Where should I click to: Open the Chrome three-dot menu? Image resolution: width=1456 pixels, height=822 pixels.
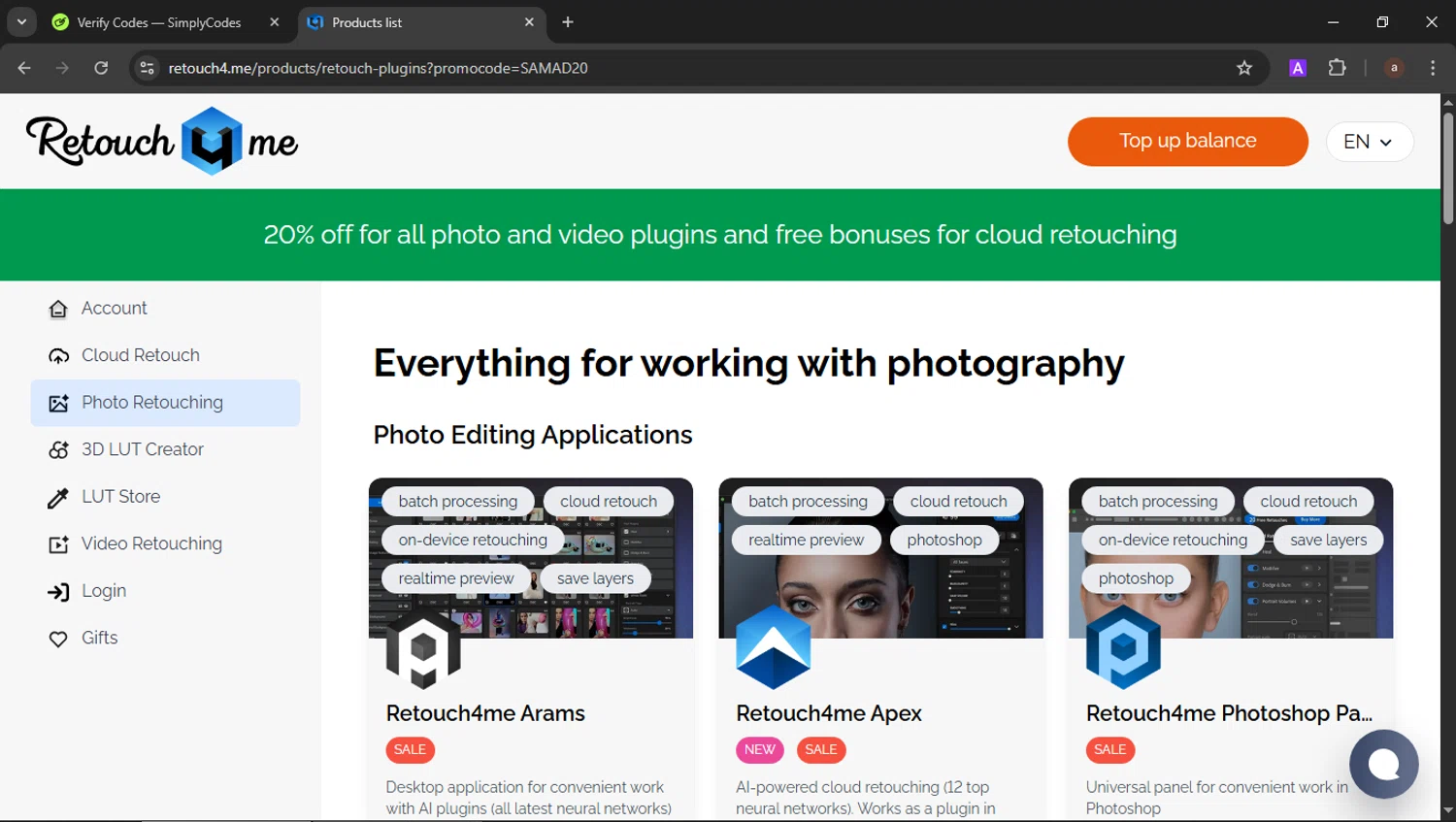[1433, 68]
